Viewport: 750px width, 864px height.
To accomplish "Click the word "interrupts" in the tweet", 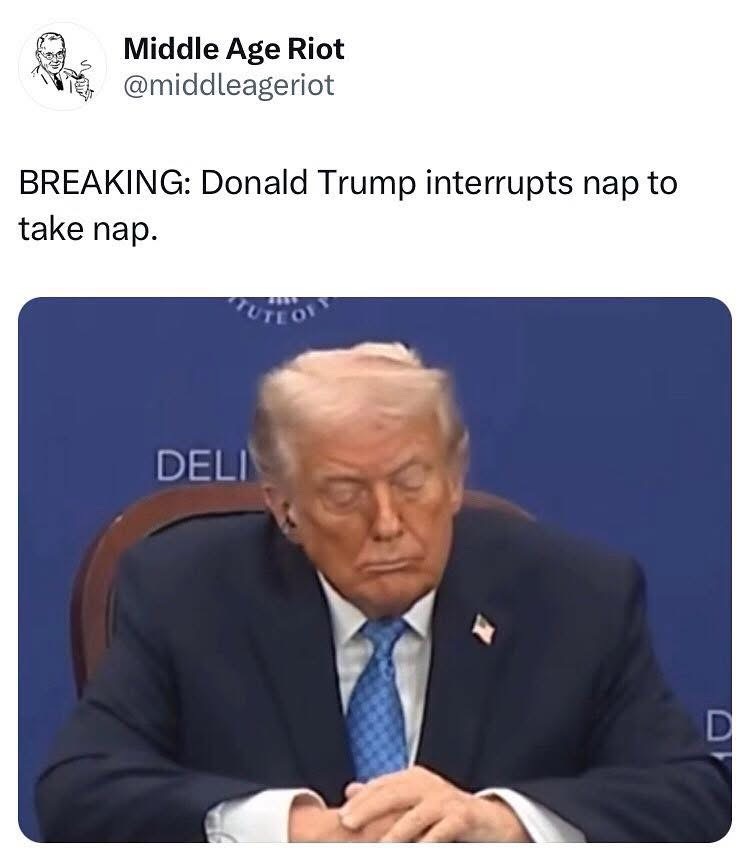I will [499, 183].
